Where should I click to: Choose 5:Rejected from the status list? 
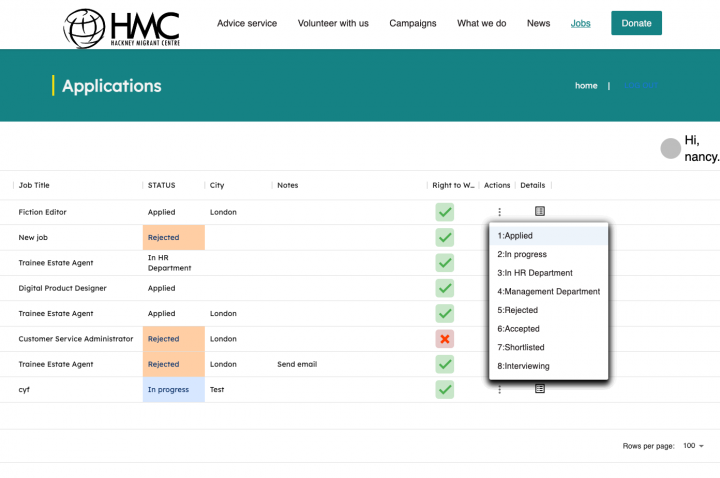(518, 310)
